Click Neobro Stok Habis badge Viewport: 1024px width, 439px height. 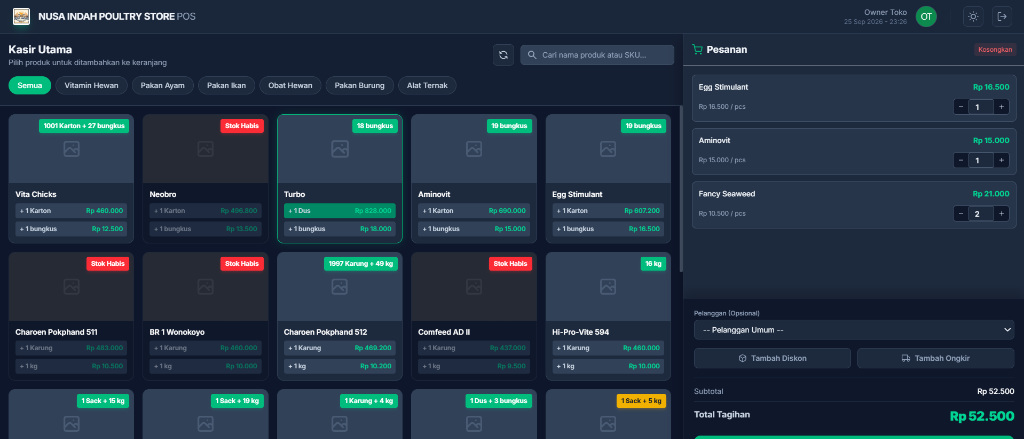(x=242, y=126)
